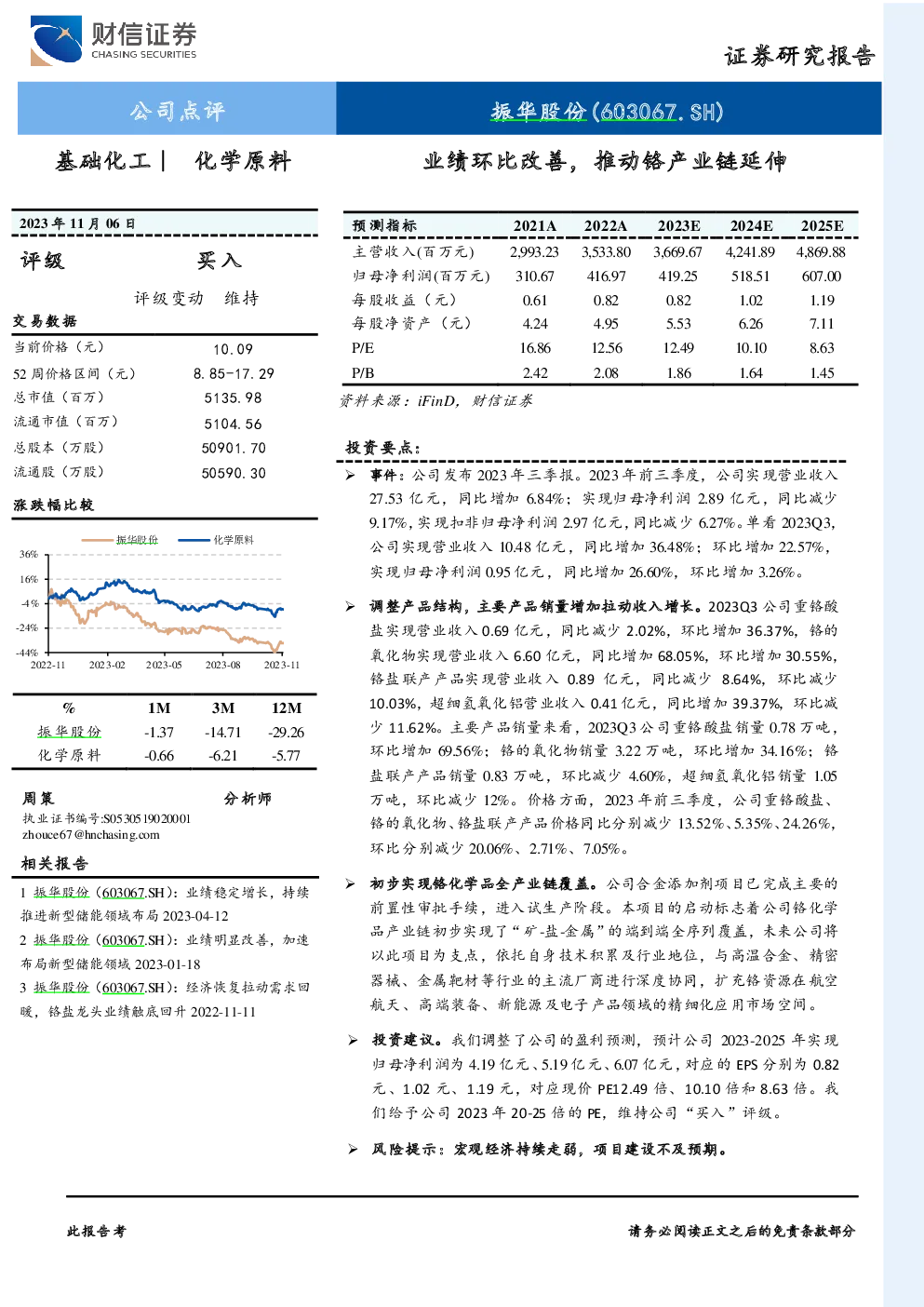
Task: Click the footer 此报告考 text
Action: point(96,1232)
